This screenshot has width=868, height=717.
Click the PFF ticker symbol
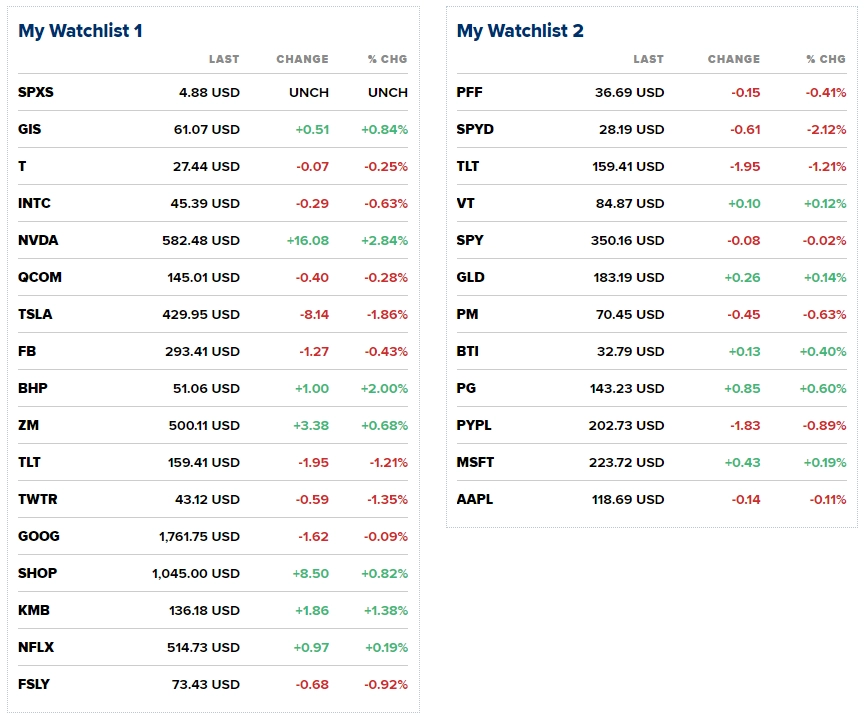[x=469, y=92]
